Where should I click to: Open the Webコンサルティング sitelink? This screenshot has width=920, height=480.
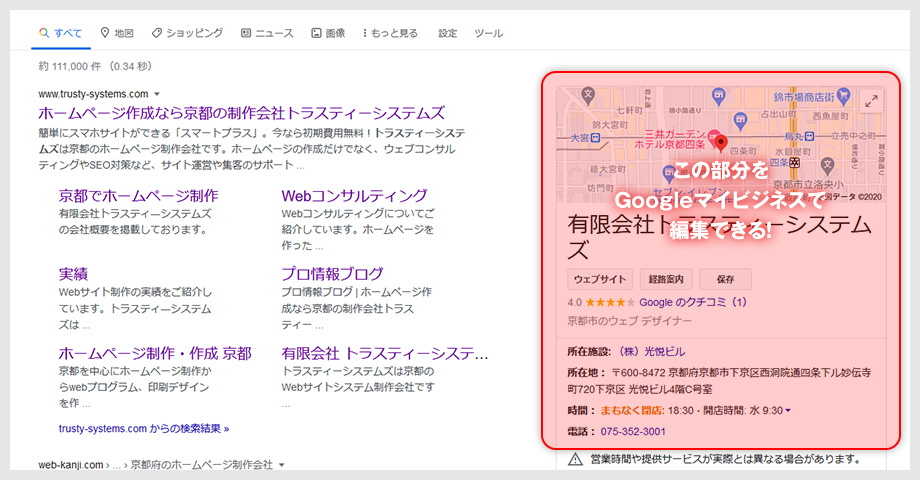pos(354,196)
